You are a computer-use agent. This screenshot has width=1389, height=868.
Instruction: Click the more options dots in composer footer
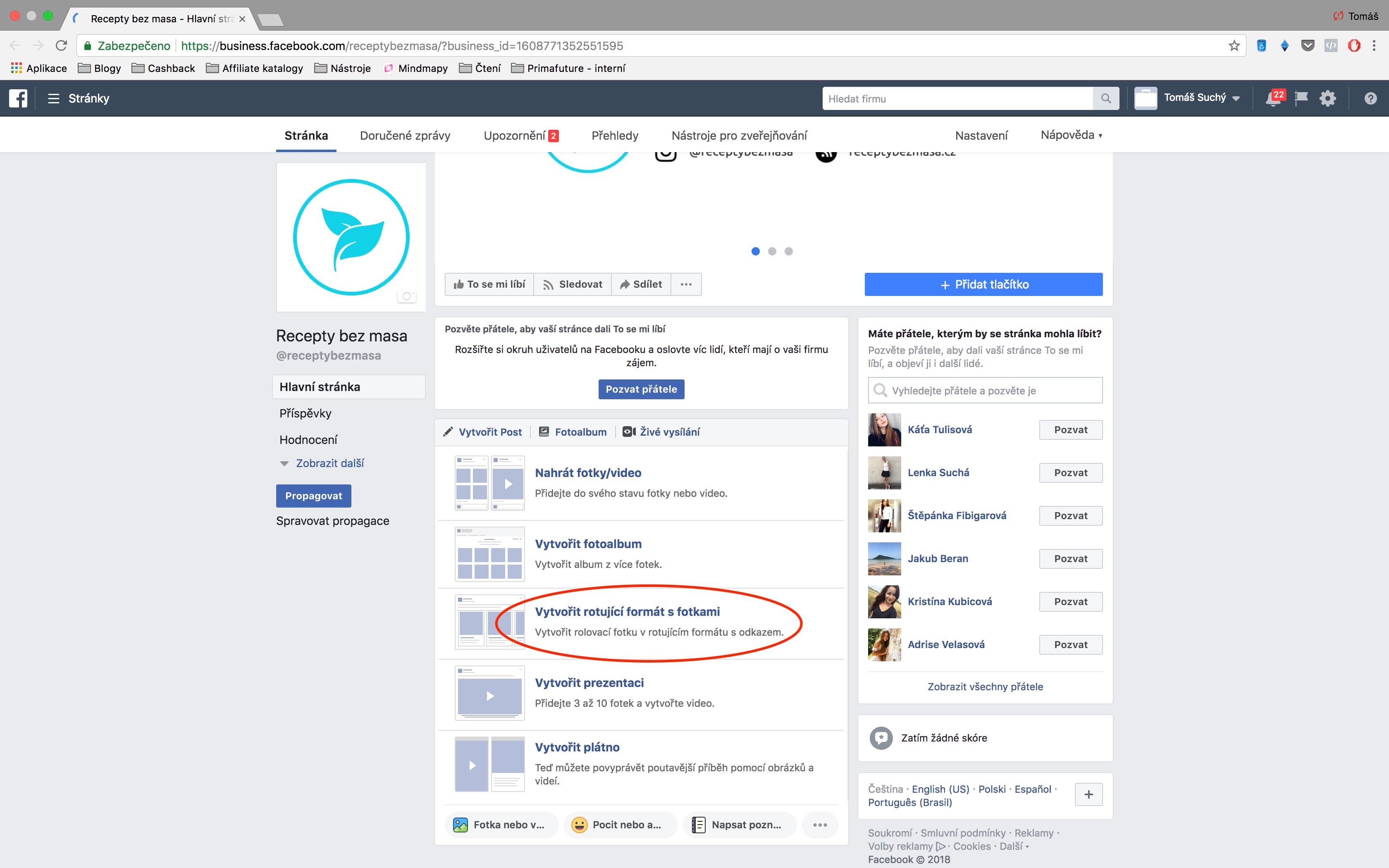820,825
